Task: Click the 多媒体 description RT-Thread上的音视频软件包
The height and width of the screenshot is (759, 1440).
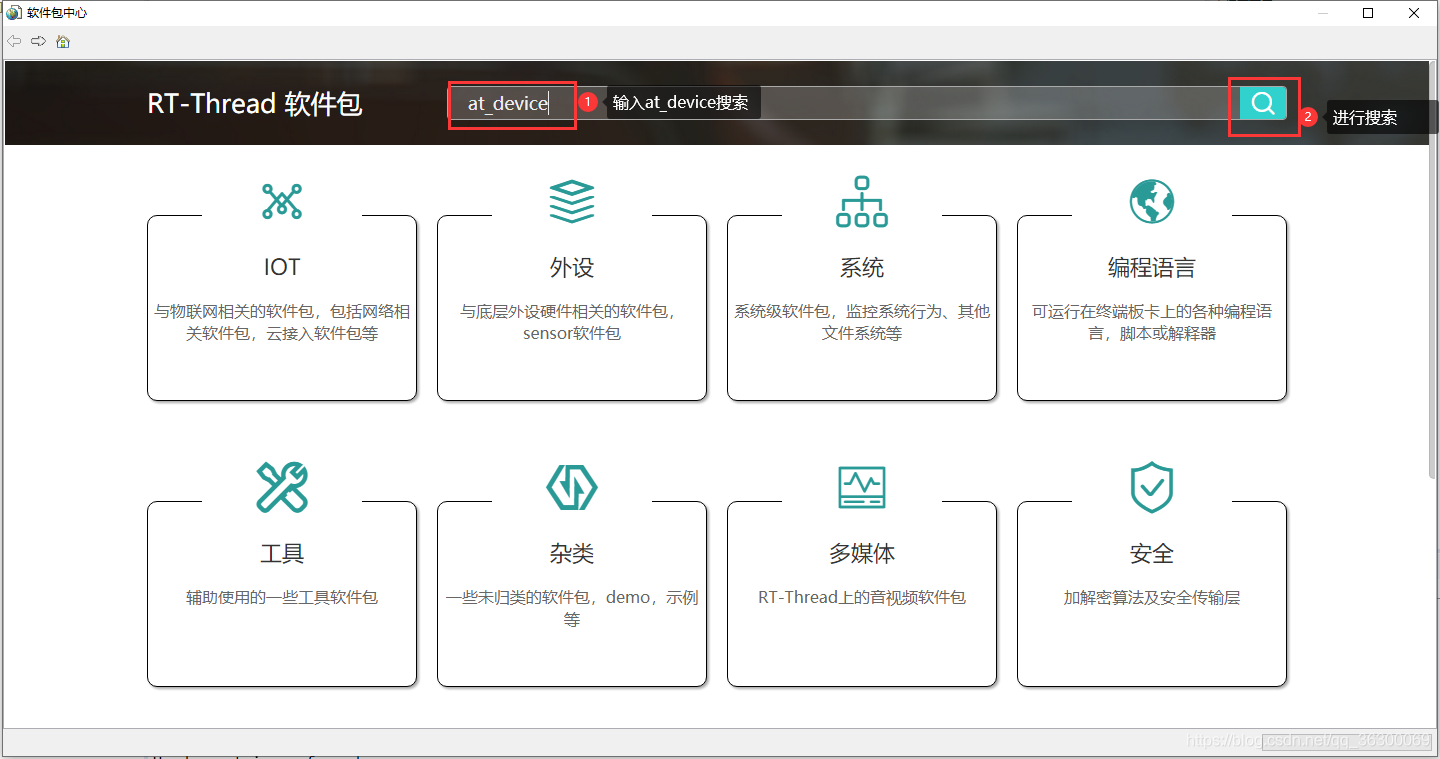Action: pyautogui.click(x=862, y=597)
